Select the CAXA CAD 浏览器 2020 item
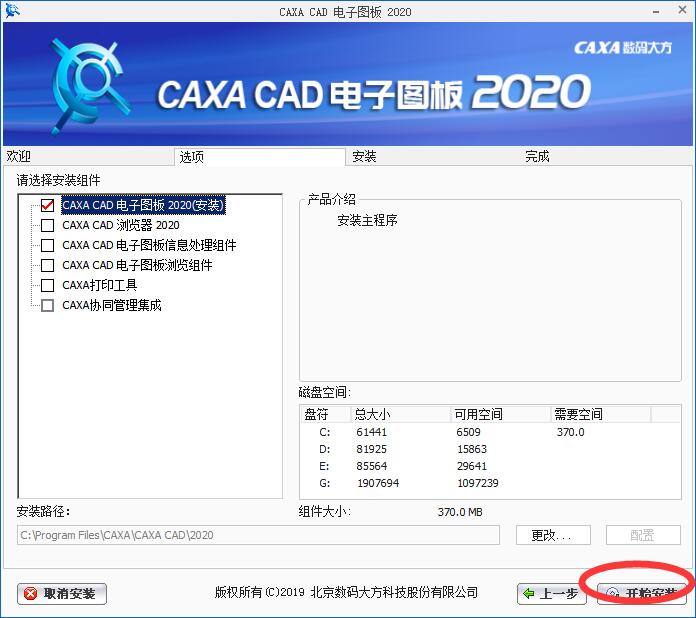Viewport: 696px width, 618px height. (121, 225)
